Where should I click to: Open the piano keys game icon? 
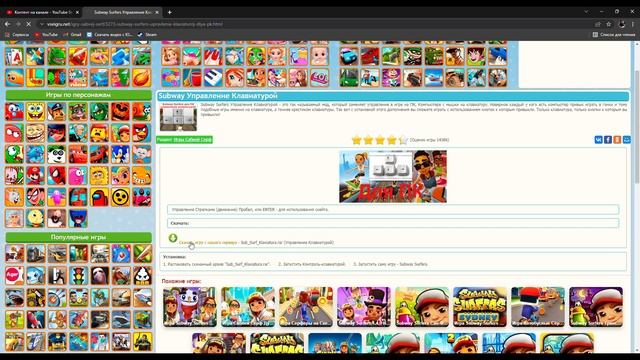[213, 78]
